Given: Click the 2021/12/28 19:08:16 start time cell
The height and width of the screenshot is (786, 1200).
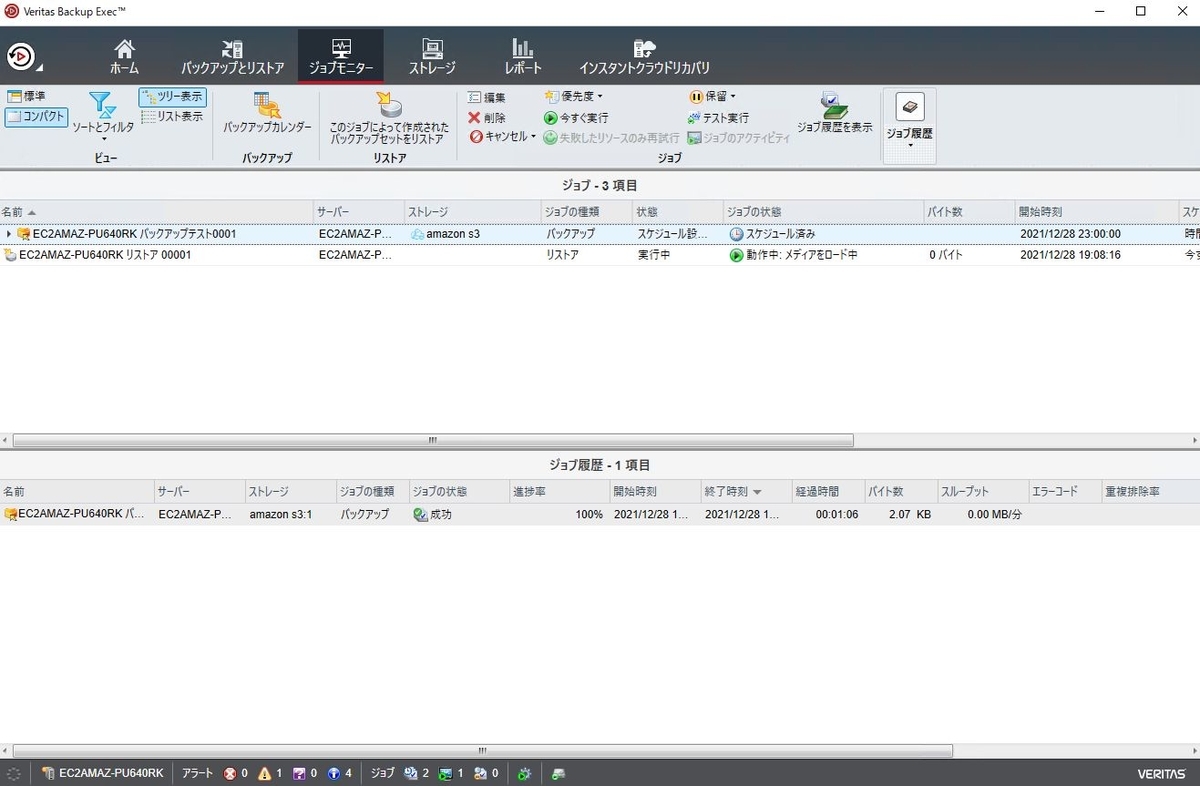Looking at the screenshot, I should coord(1070,255).
